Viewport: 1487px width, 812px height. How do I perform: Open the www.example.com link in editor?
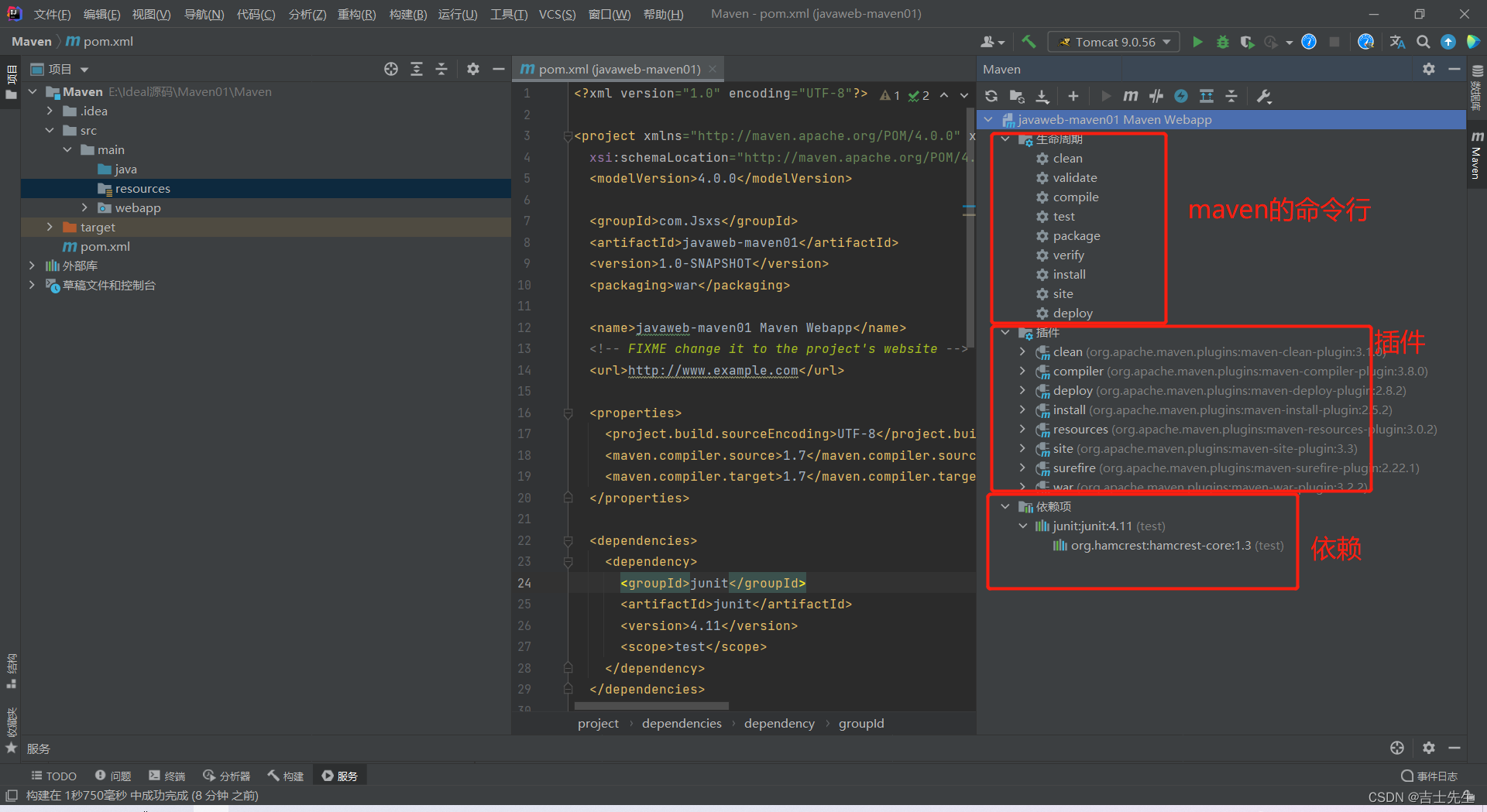coord(713,370)
